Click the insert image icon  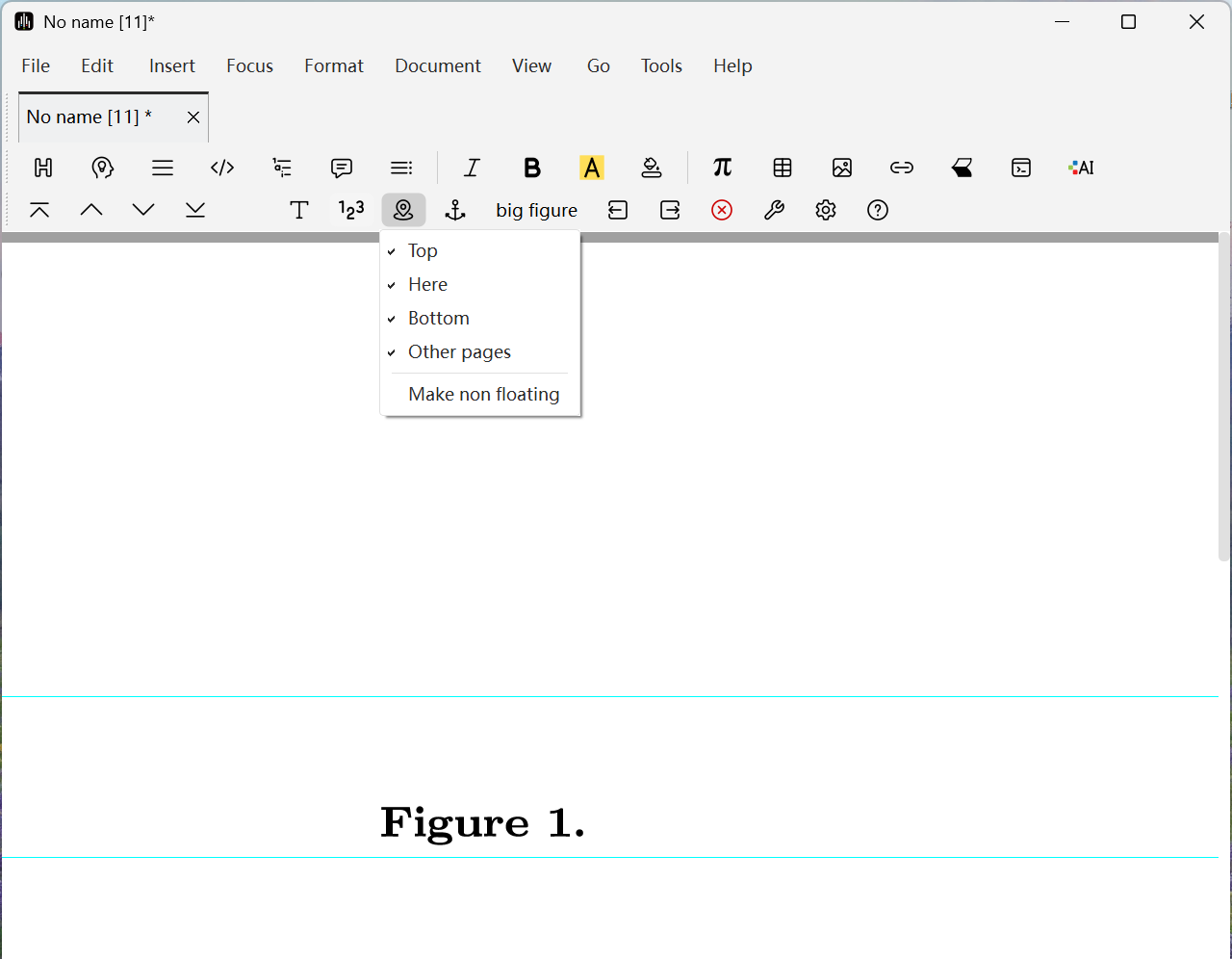click(842, 168)
